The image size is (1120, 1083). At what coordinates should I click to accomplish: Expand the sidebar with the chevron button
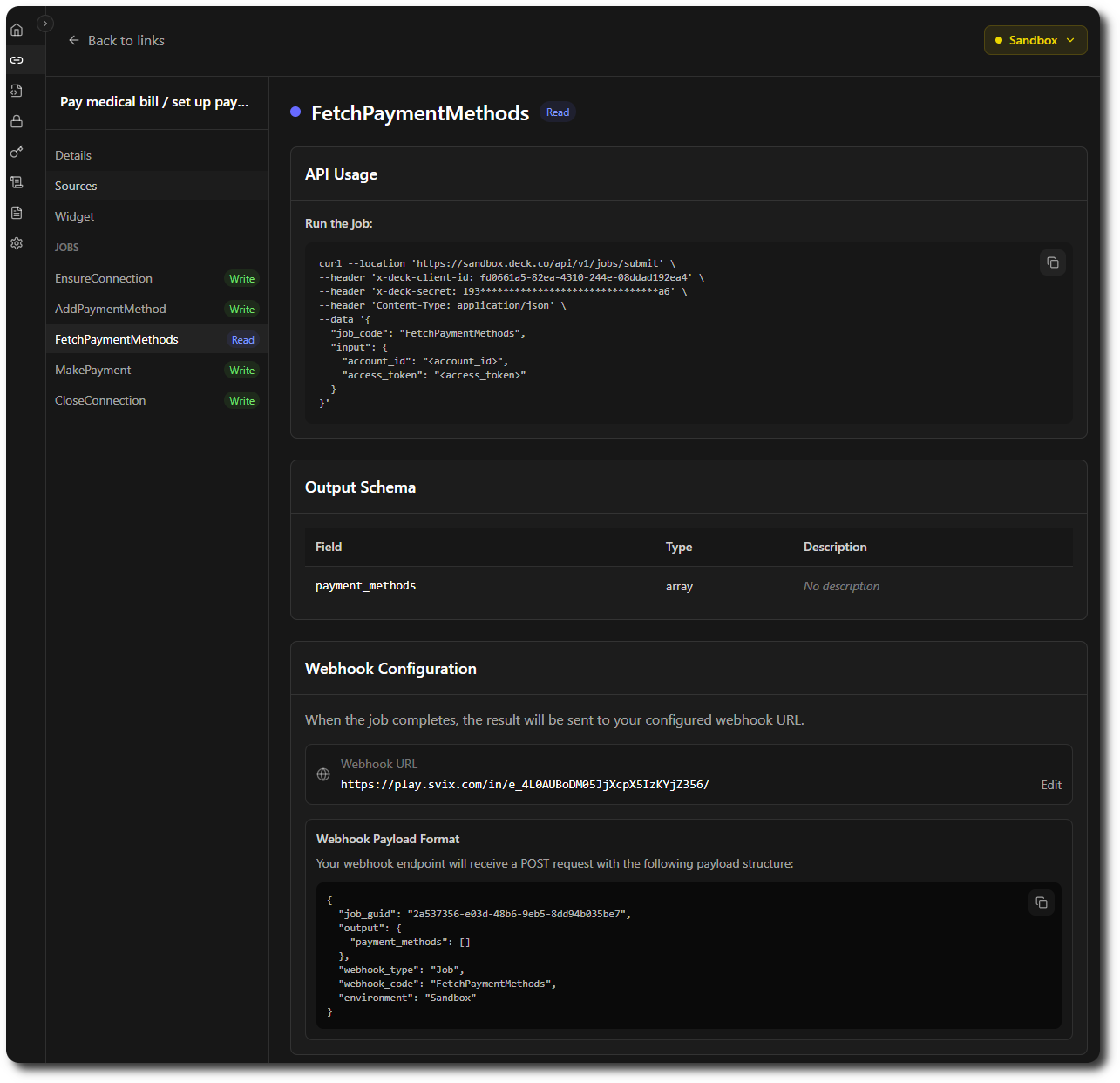point(45,24)
